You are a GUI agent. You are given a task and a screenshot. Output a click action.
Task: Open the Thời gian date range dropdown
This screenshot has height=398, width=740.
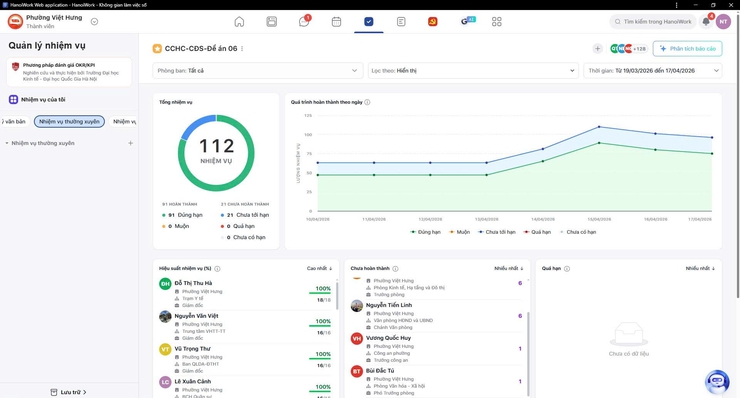[653, 71]
